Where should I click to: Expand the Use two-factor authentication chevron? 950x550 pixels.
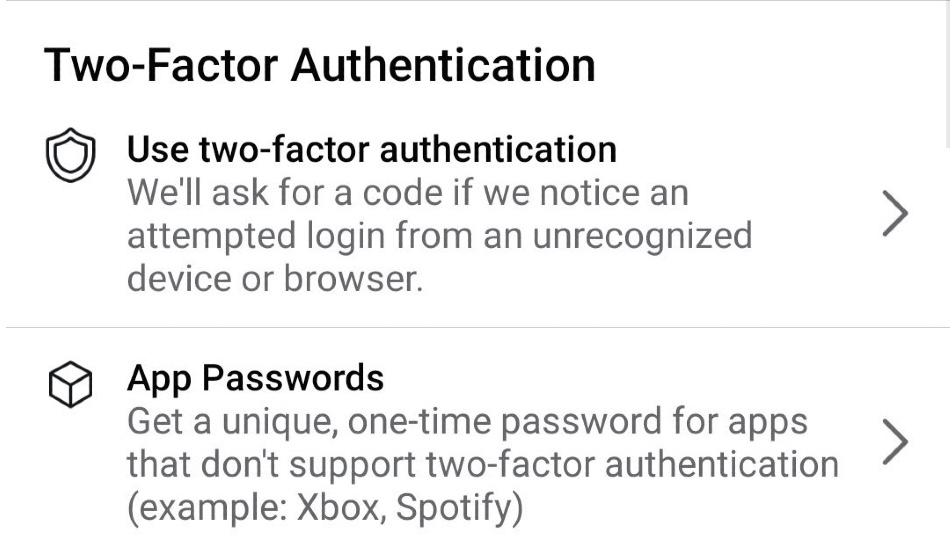coord(895,213)
